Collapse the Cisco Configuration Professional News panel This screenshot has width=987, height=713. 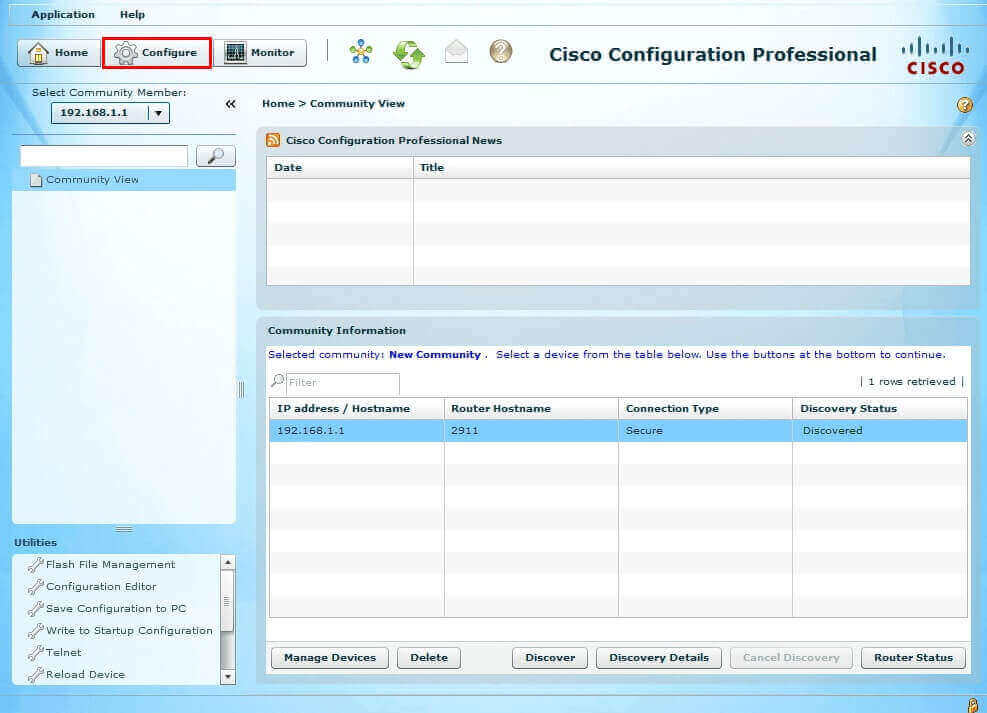[968, 138]
